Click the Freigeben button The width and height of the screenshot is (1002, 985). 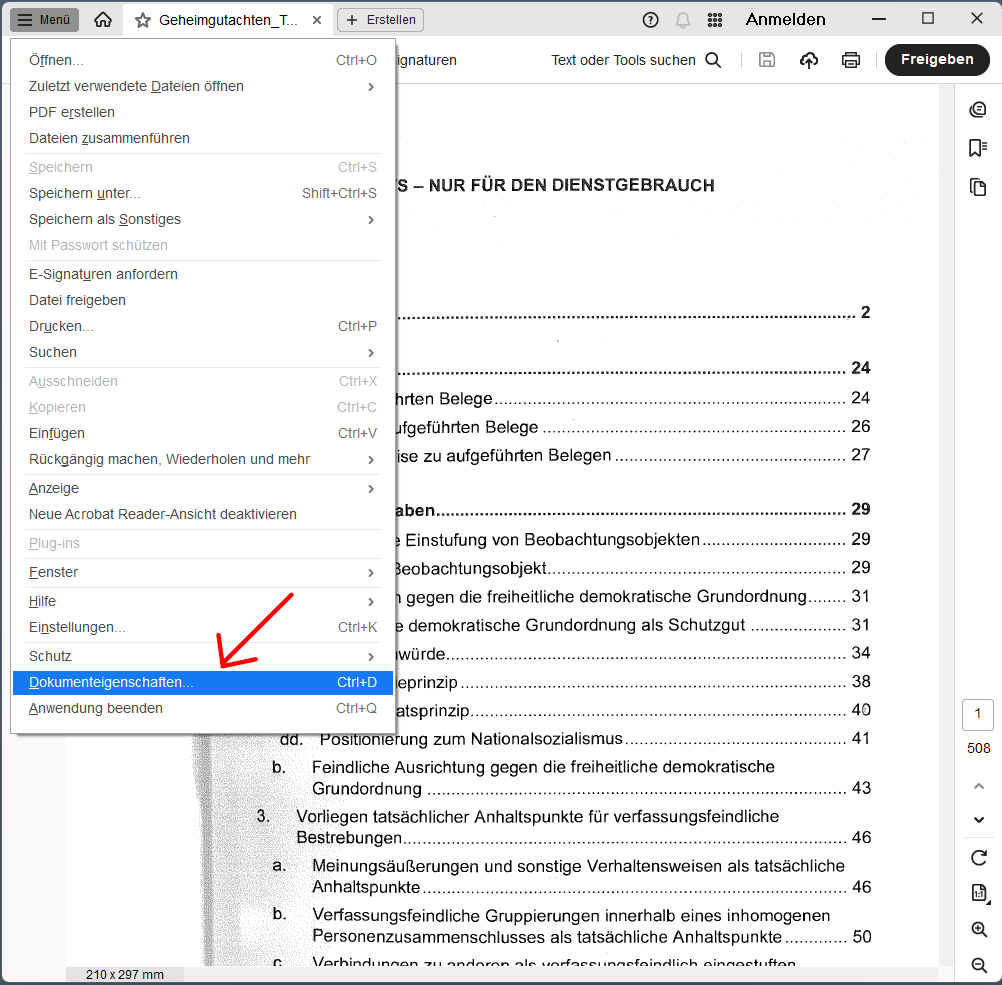(x=936, y=60)
